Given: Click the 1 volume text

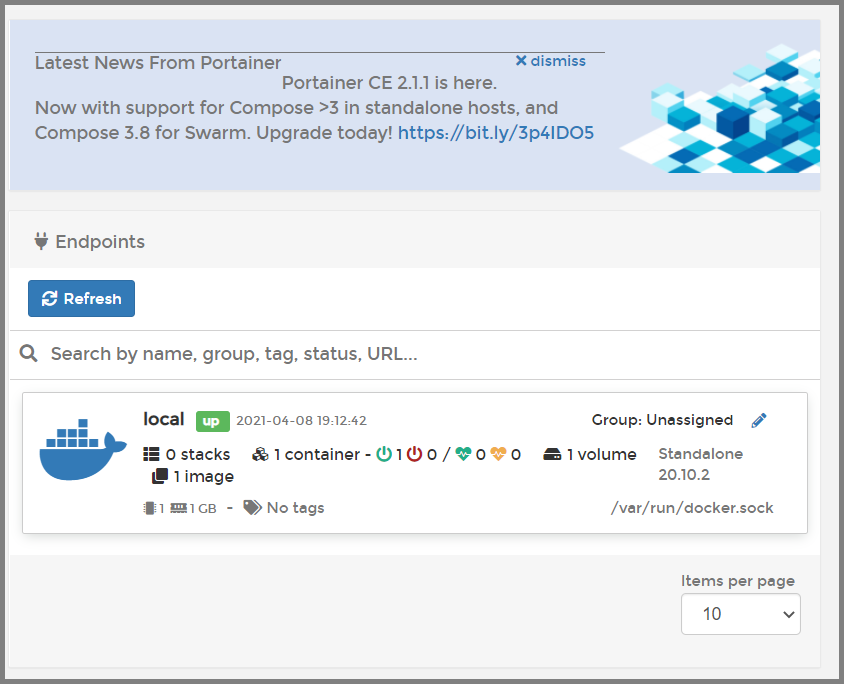Looking at the screenshot, I should (601, 454).
